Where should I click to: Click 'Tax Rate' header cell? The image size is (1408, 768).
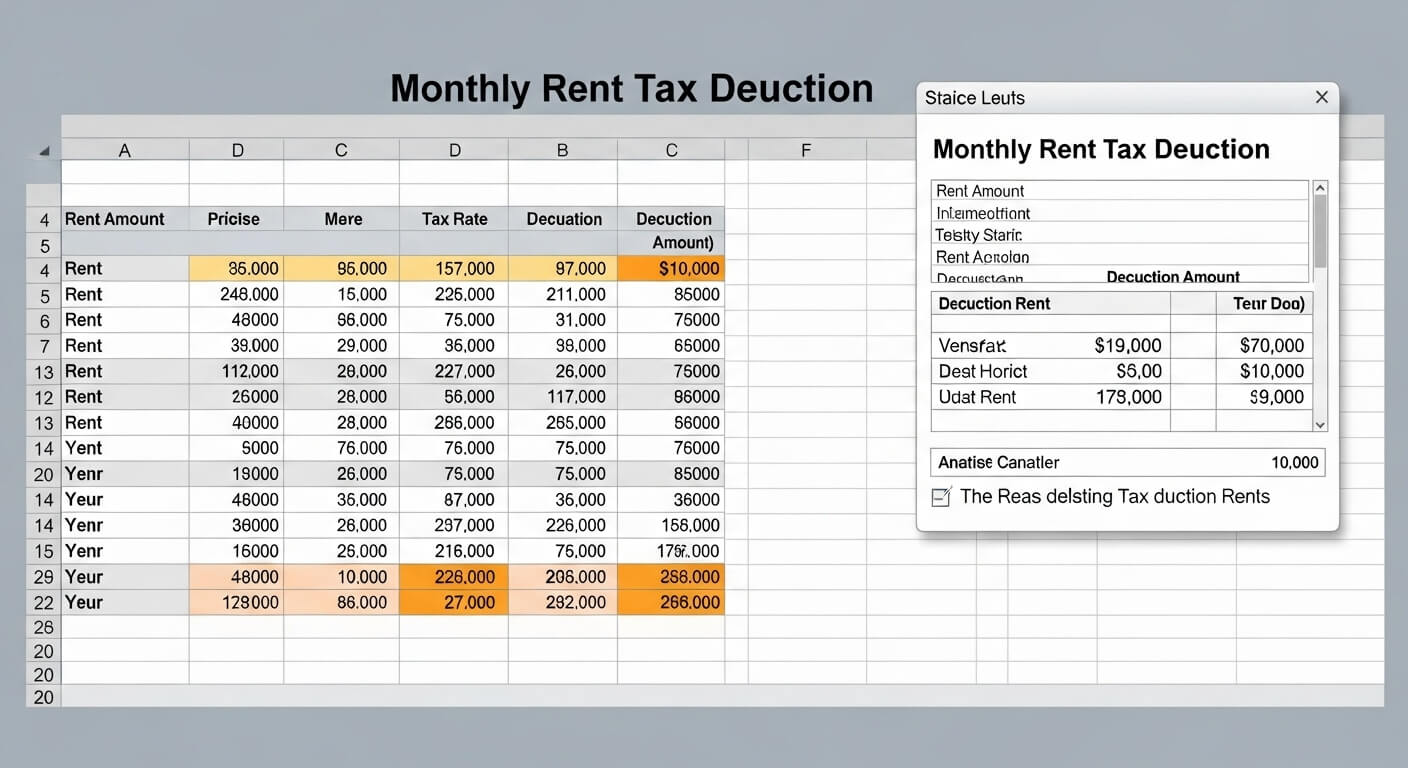coord(455,219)
